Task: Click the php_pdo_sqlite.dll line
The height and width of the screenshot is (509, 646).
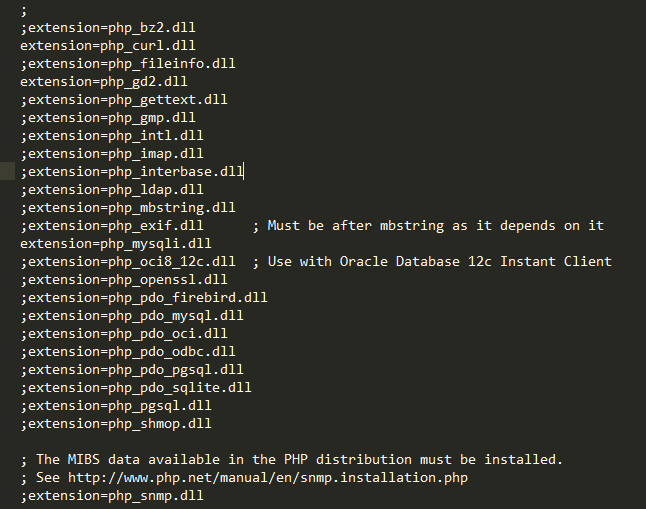Action: tap(135, 388)
